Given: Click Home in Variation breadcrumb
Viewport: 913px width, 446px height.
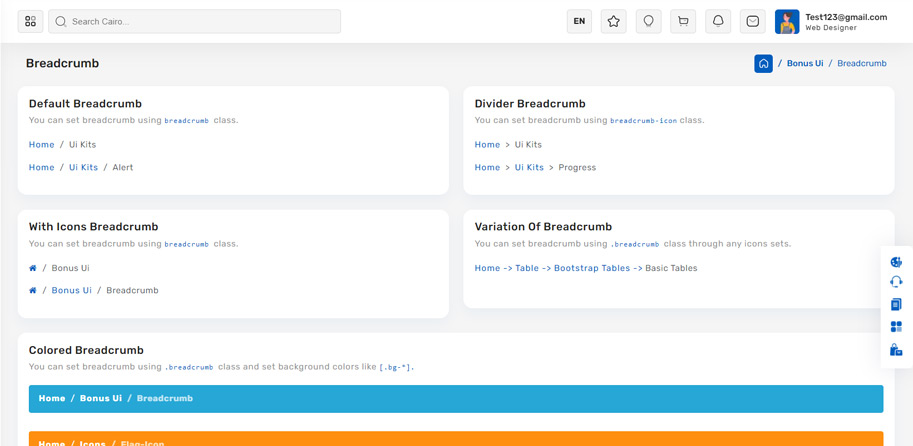Looking at the screenshot, I should coord(487,268).
